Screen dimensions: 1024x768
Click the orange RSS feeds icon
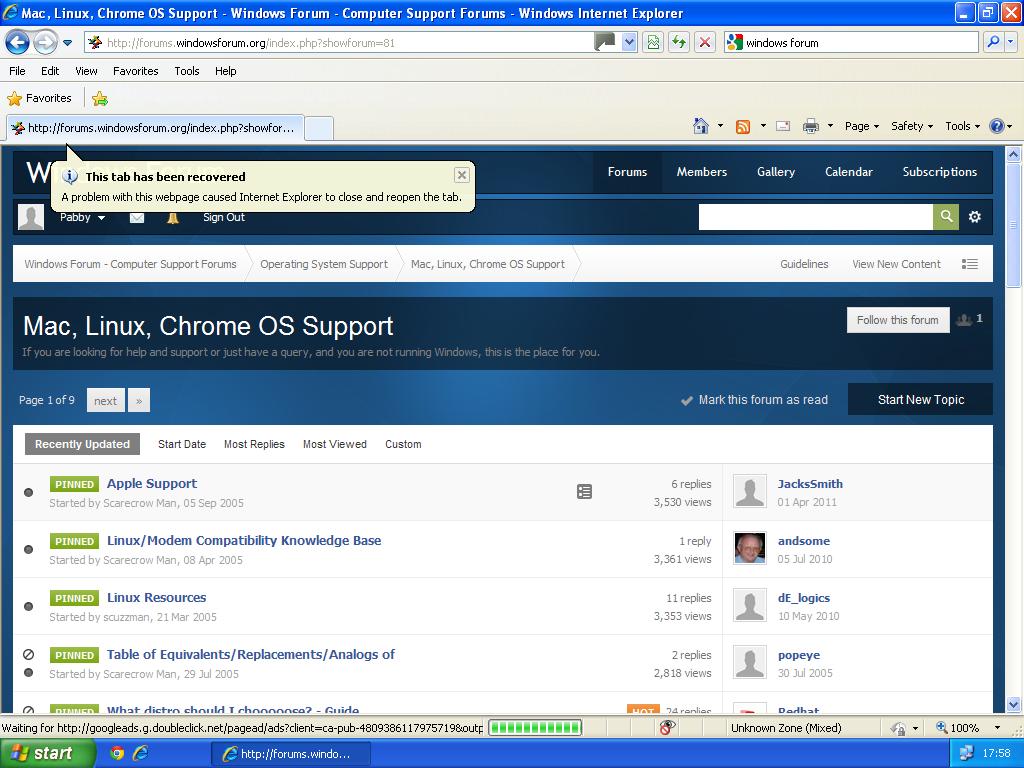pos(743,127)
